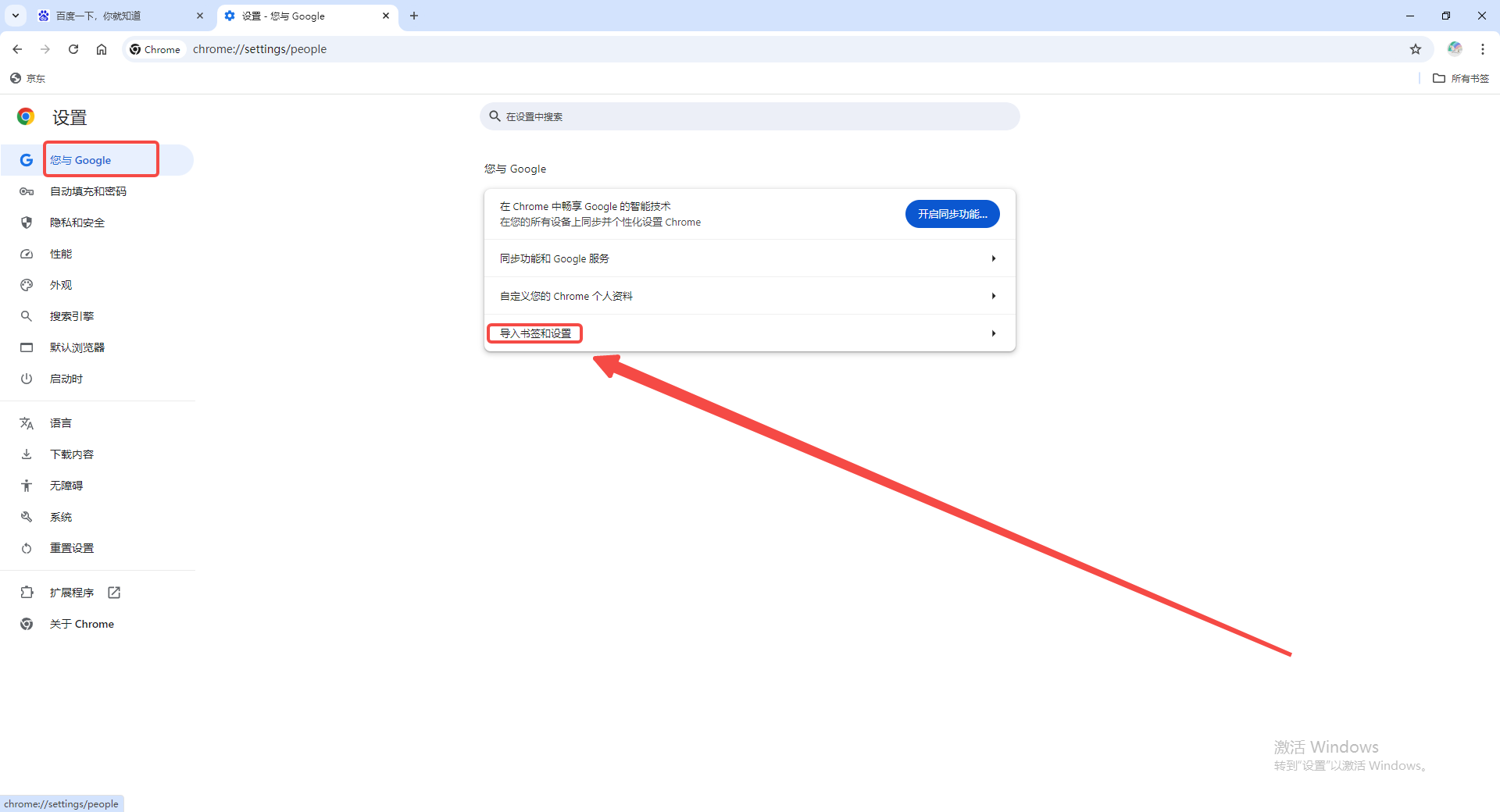The width and height of the screenshot is (1500, 812).
Task: Click the reset settings circular icon
Action: point(27,548)
